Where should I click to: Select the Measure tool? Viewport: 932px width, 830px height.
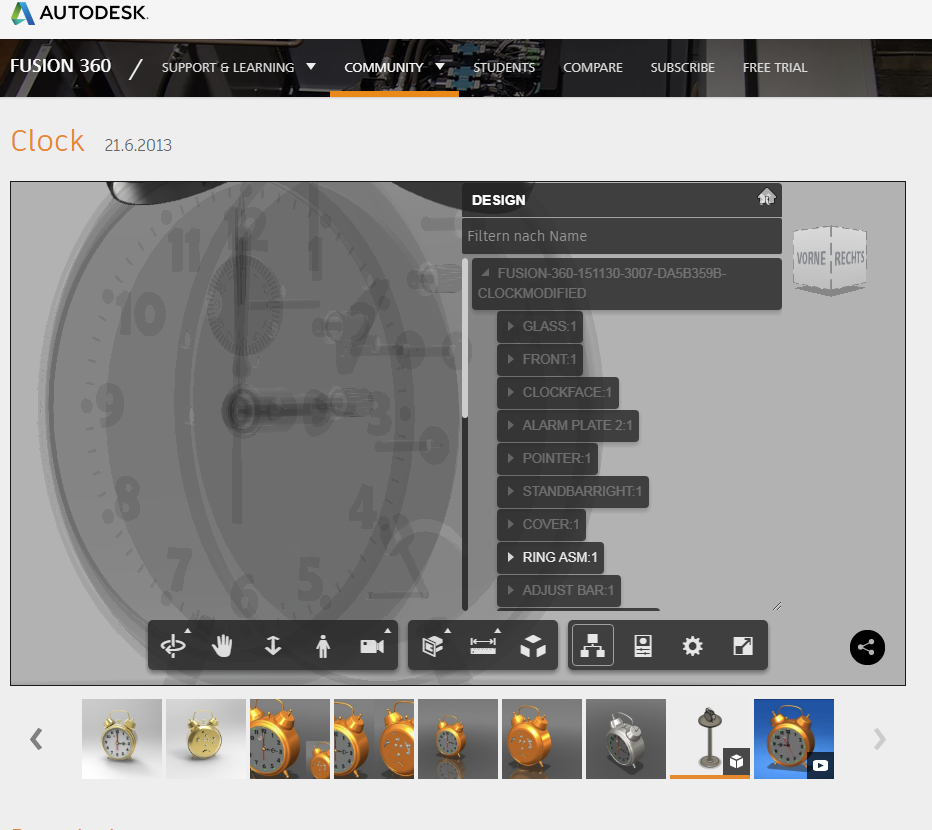pos(483,646)
